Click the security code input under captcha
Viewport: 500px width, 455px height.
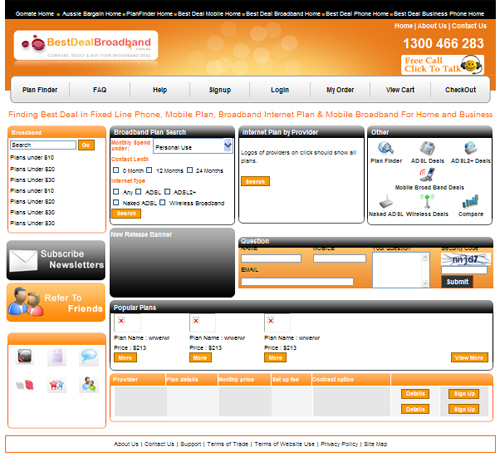[464, 270]
